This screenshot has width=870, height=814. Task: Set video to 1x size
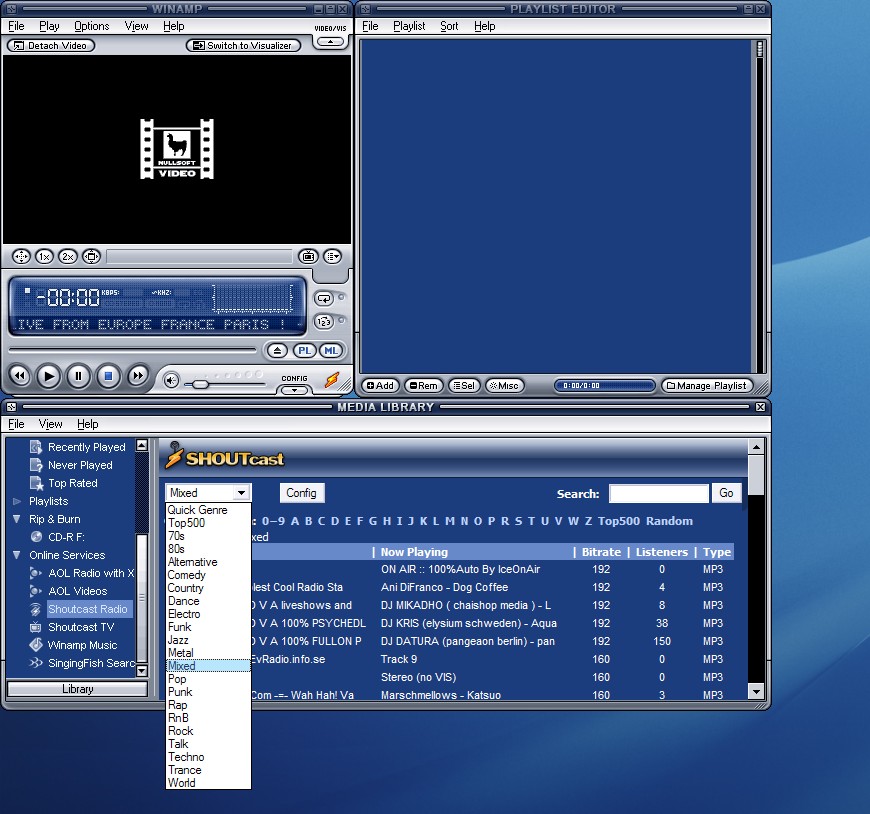44,256
